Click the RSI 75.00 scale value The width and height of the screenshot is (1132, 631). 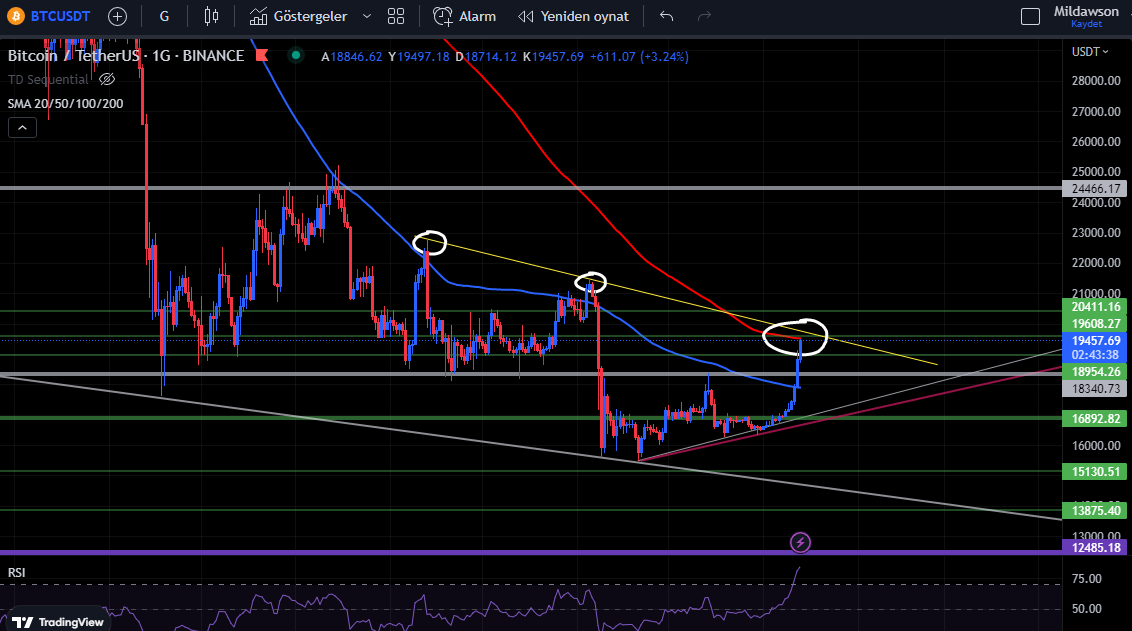(1087, 579)
